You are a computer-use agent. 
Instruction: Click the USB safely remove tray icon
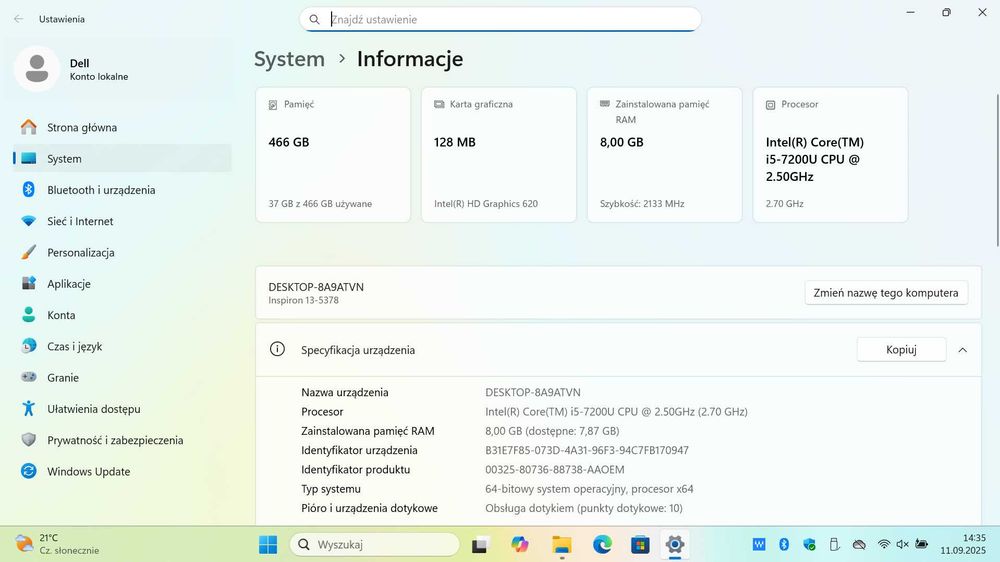point(834,544)
